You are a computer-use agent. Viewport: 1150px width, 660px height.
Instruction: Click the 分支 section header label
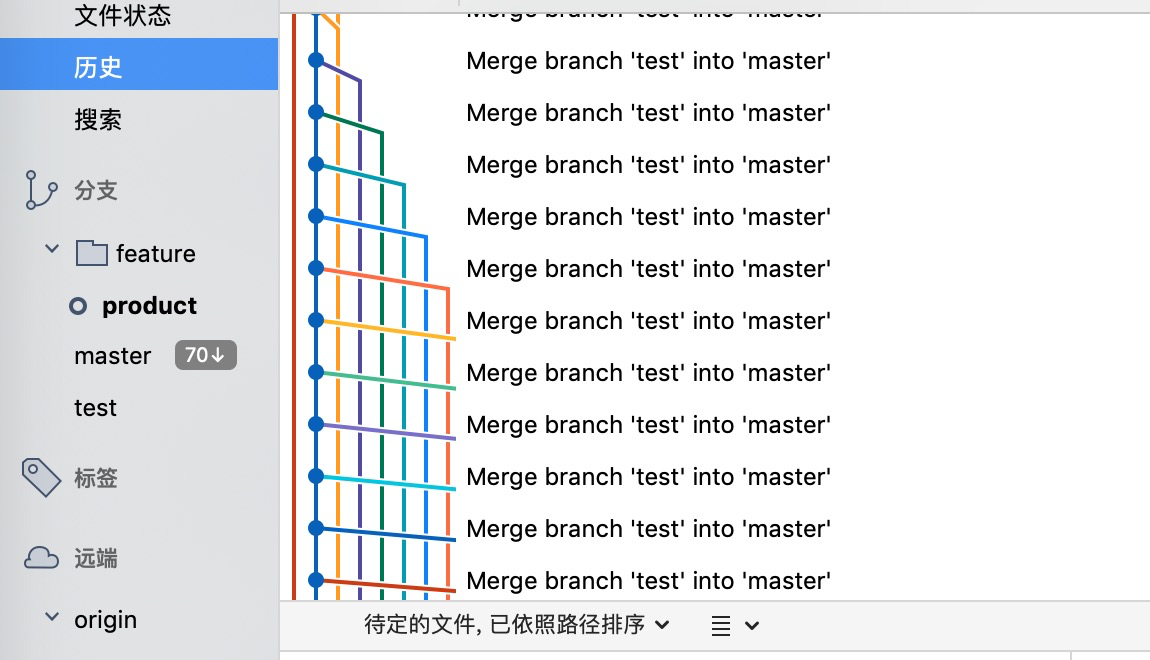(96, 191)
